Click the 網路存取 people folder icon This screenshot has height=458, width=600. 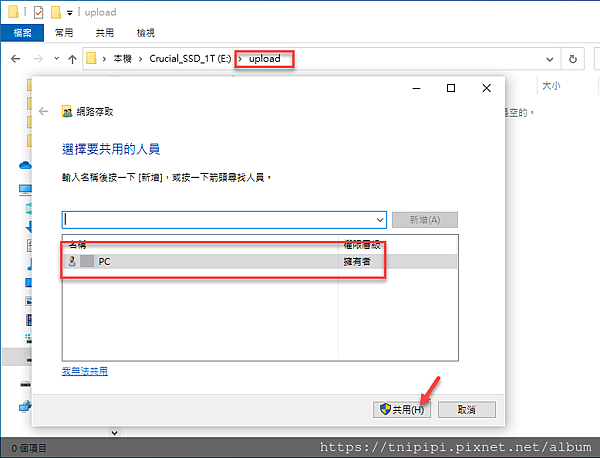[x=67, y=111]
